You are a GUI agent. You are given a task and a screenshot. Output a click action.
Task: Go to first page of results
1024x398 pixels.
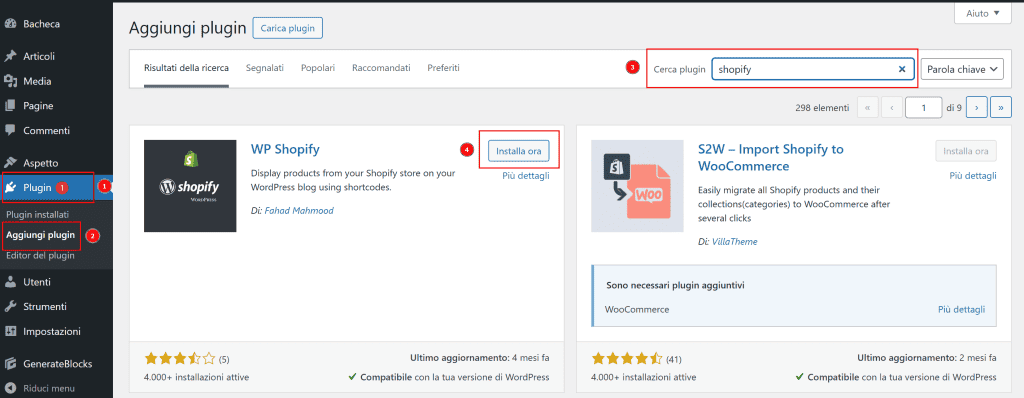(867, 108)
